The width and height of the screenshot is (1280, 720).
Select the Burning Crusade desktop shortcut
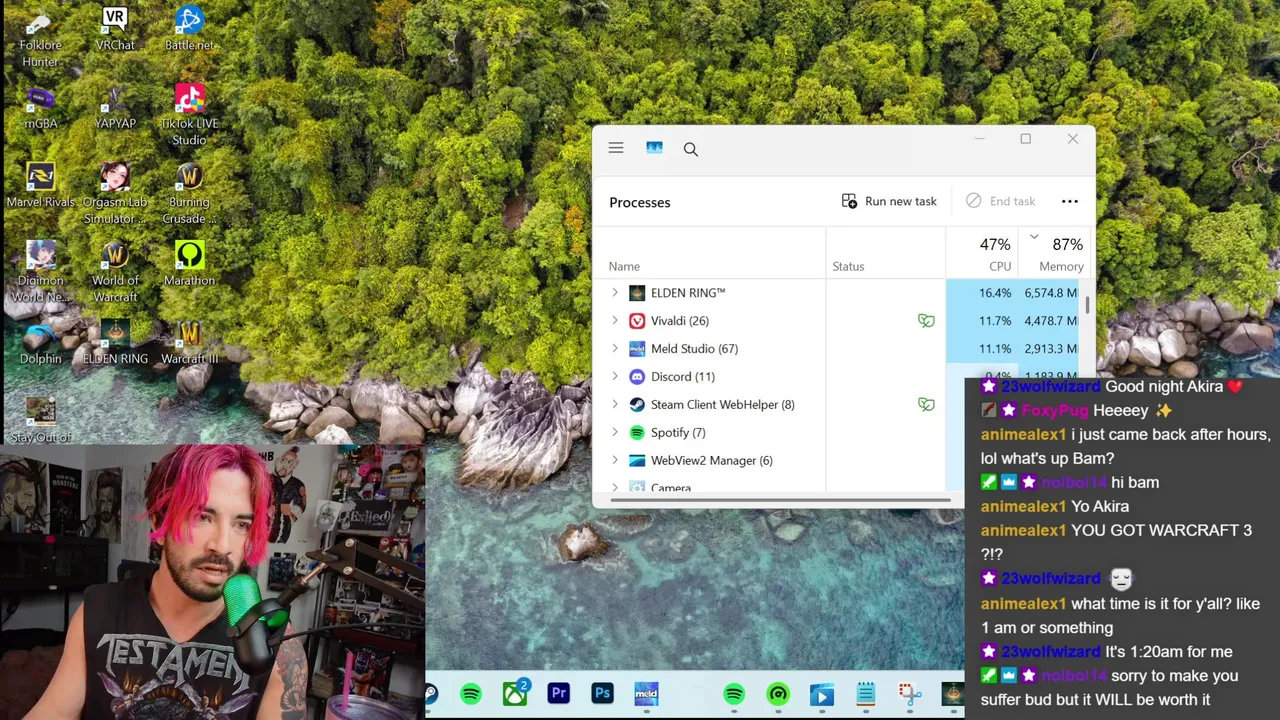pos(189,194)
